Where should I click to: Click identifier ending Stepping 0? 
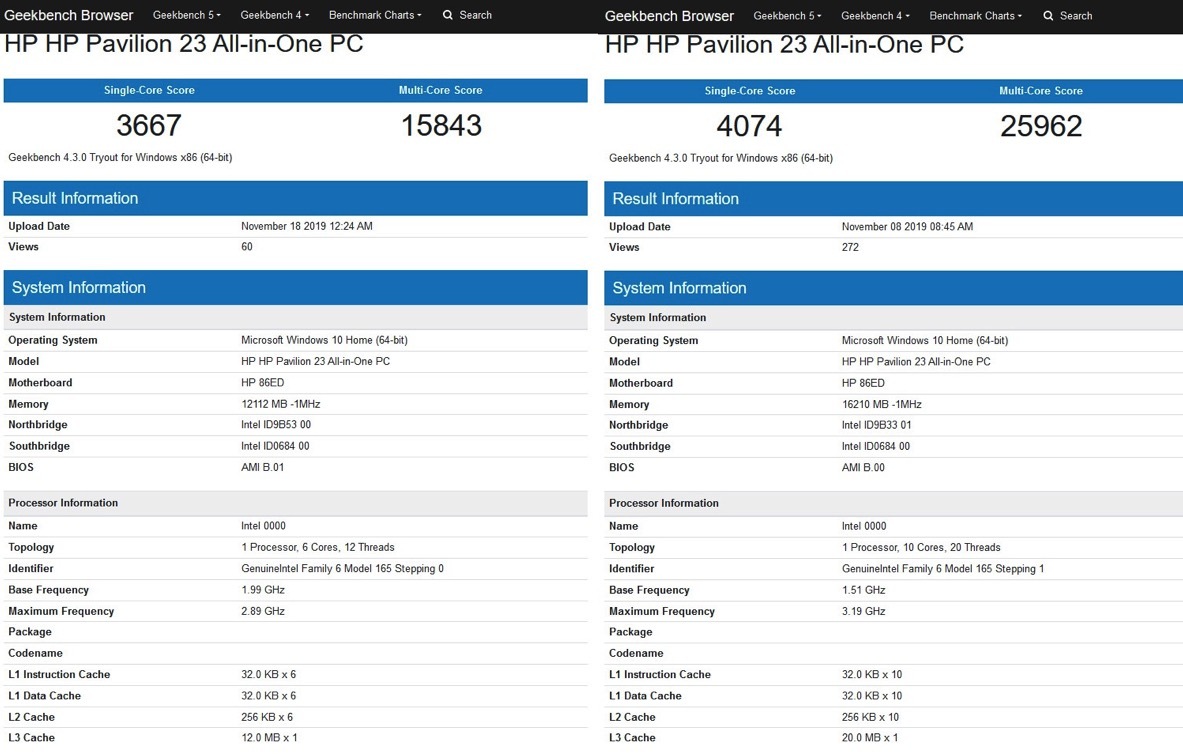tap(343, 569)
